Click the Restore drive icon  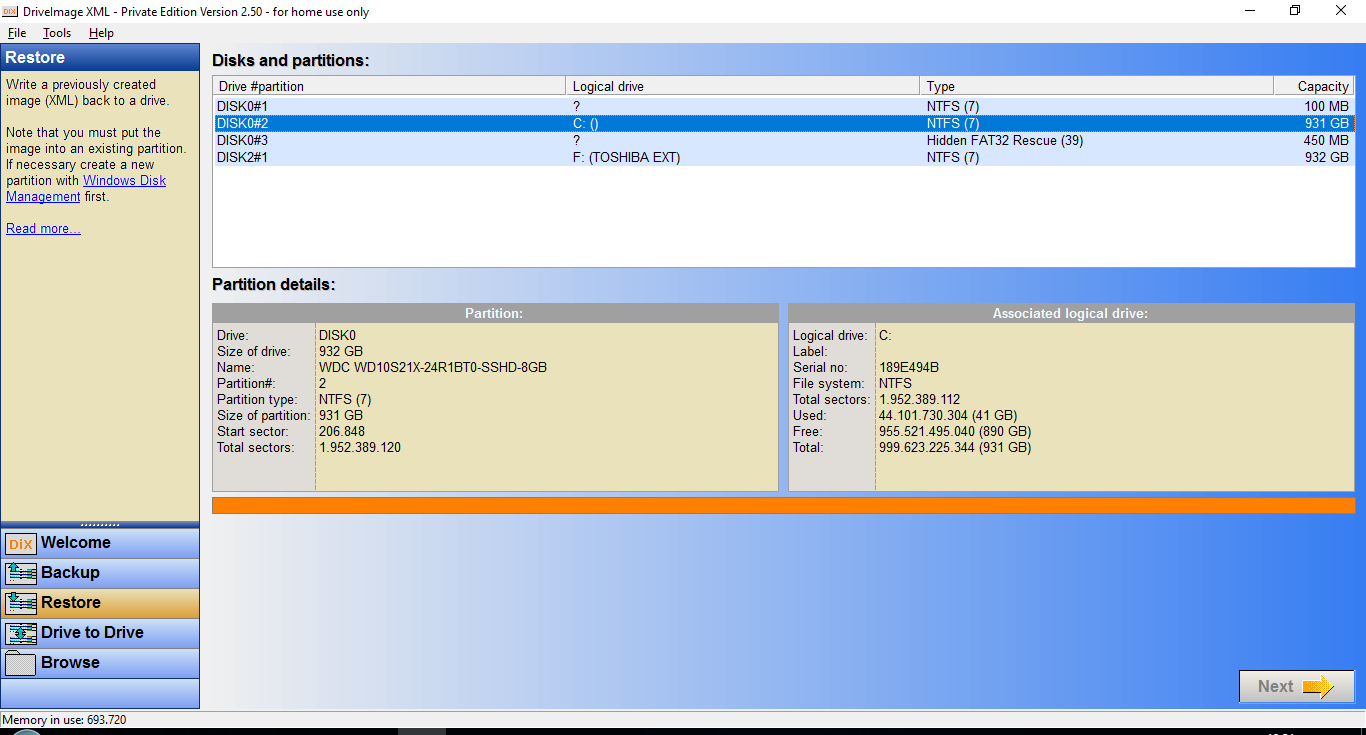[20, 604]
